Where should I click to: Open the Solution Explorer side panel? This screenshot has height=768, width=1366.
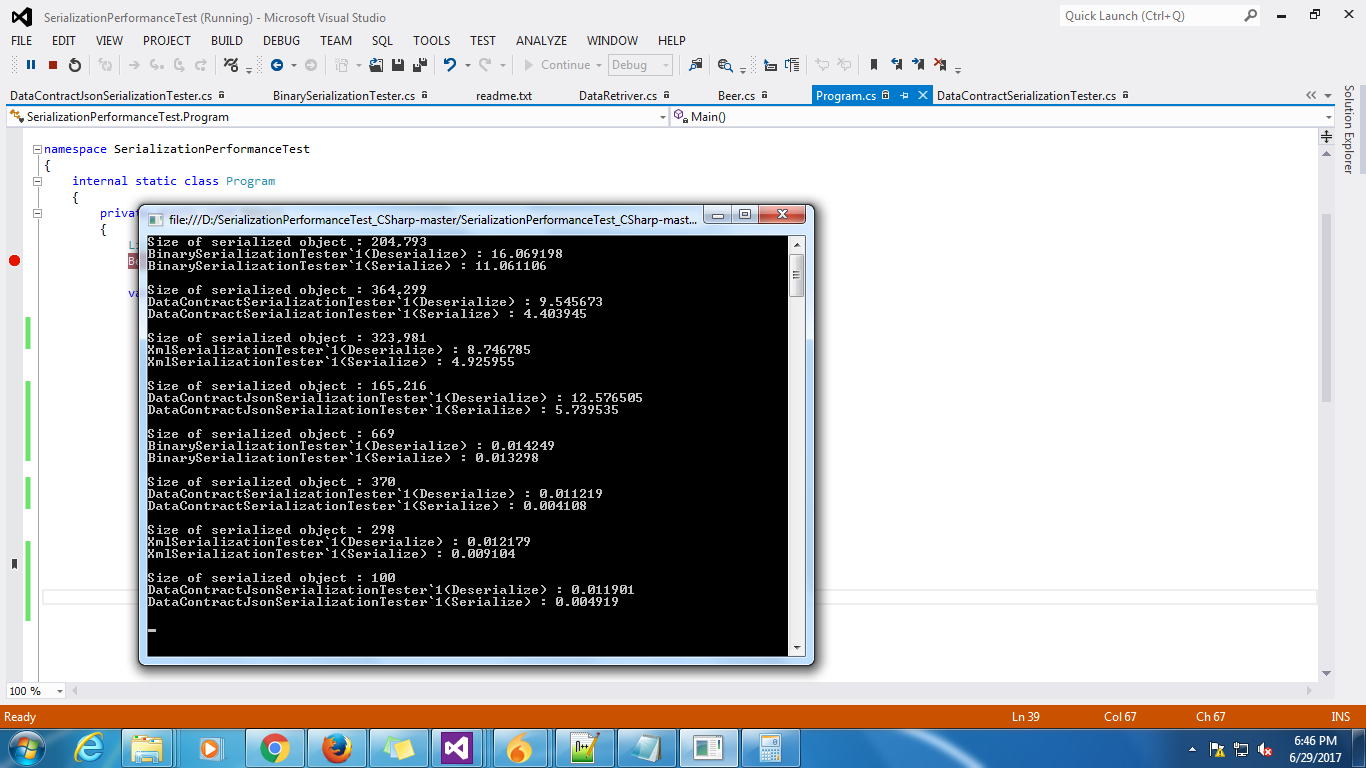coord(1349,130)
